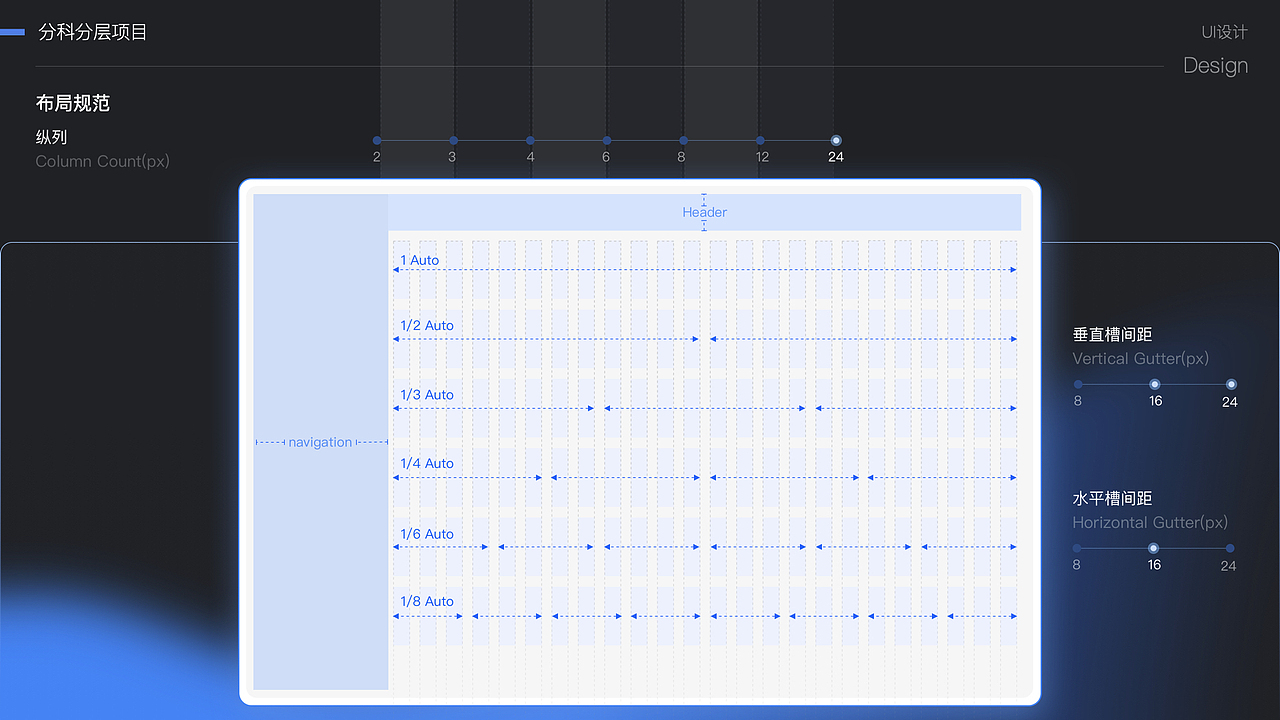Set Horizontal Gutter to 8
The image size is (1280, 720).
(1077, 548)
